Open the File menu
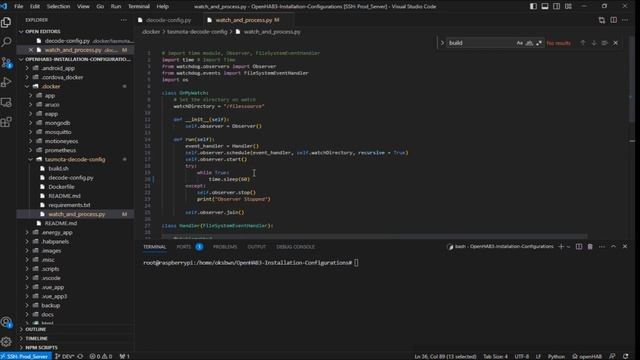640x360 pixels. point(19,7)
